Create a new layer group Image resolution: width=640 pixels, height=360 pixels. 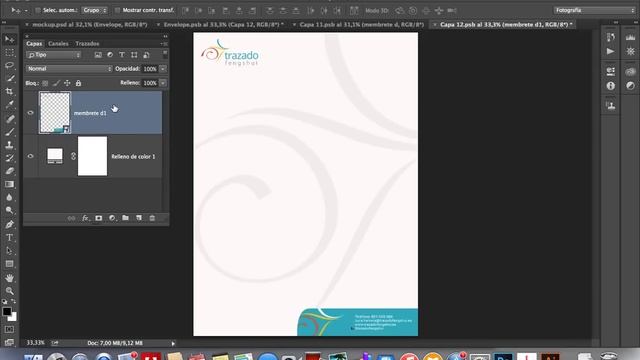point(125,218)
